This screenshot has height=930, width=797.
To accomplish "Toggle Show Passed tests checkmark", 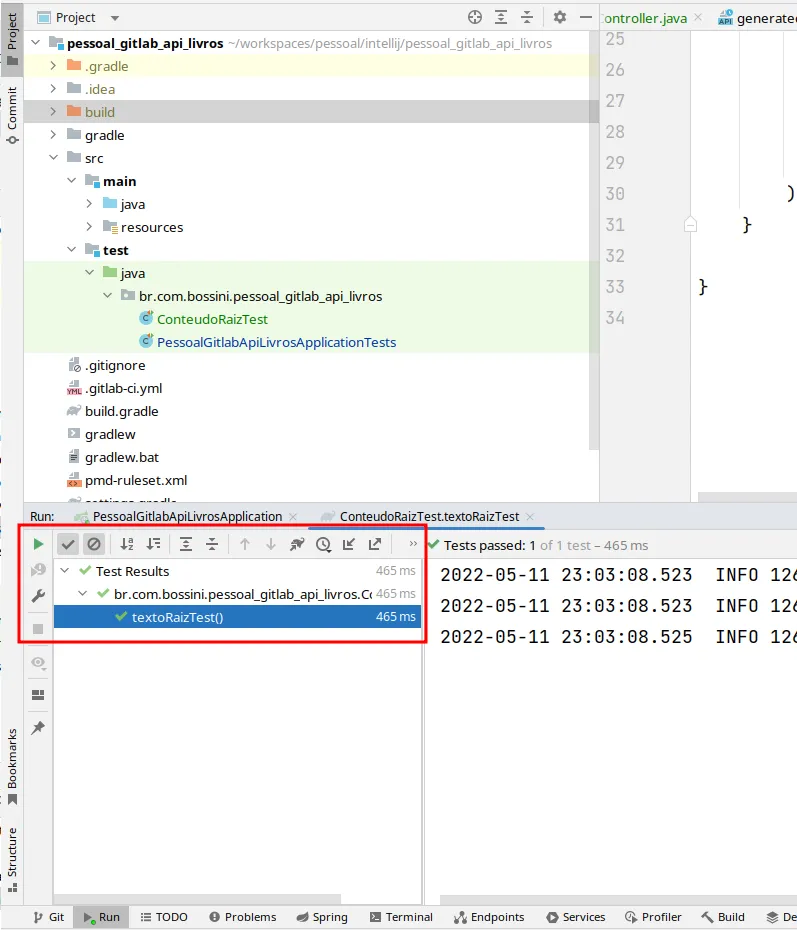I will pyautogui.click(x=68, y=544).
